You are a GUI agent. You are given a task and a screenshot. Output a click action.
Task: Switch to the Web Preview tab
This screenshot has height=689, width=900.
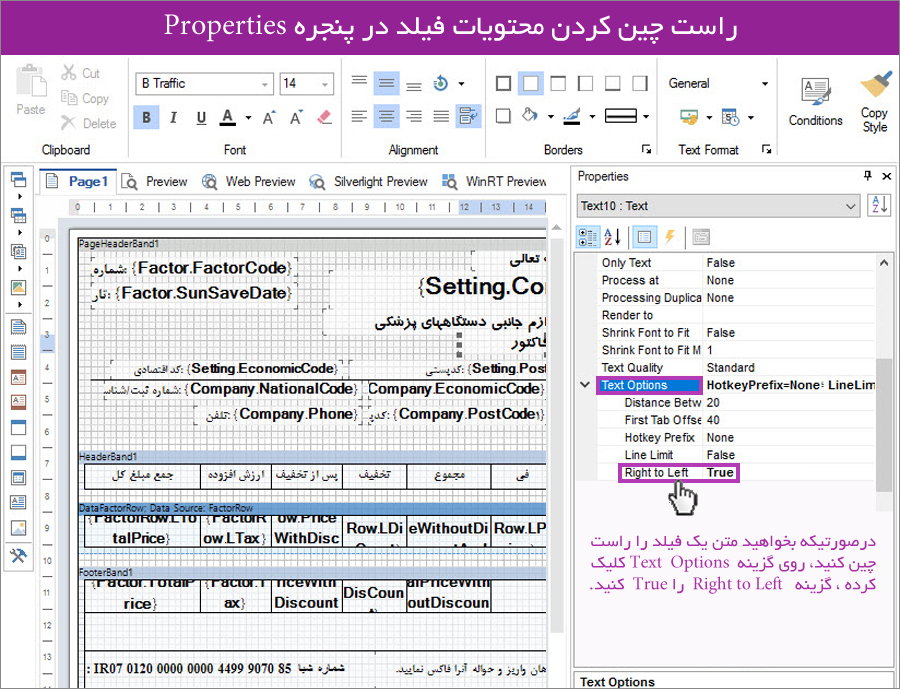click(251, 182)
